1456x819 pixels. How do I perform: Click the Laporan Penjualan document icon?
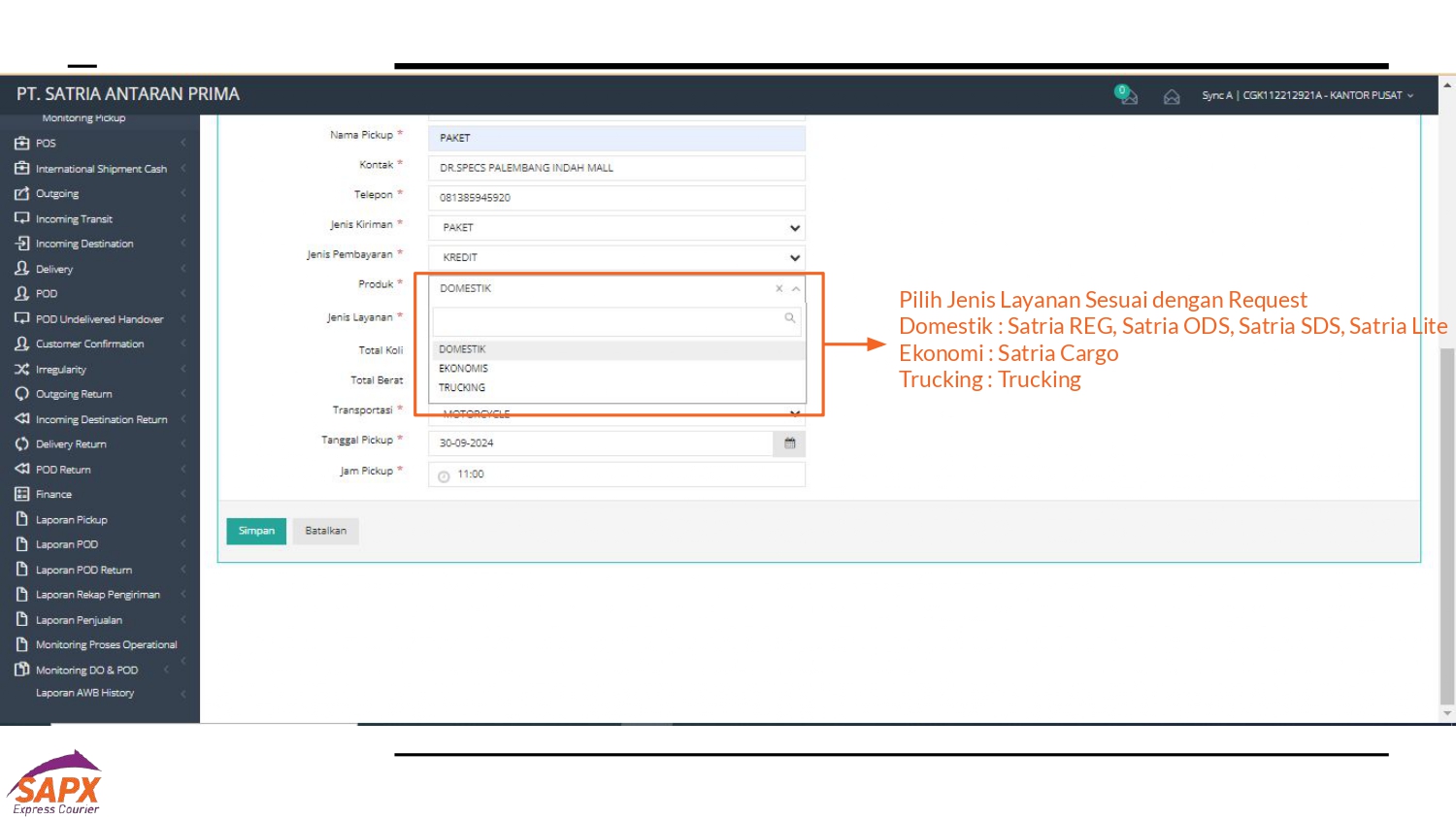[21, 619]
